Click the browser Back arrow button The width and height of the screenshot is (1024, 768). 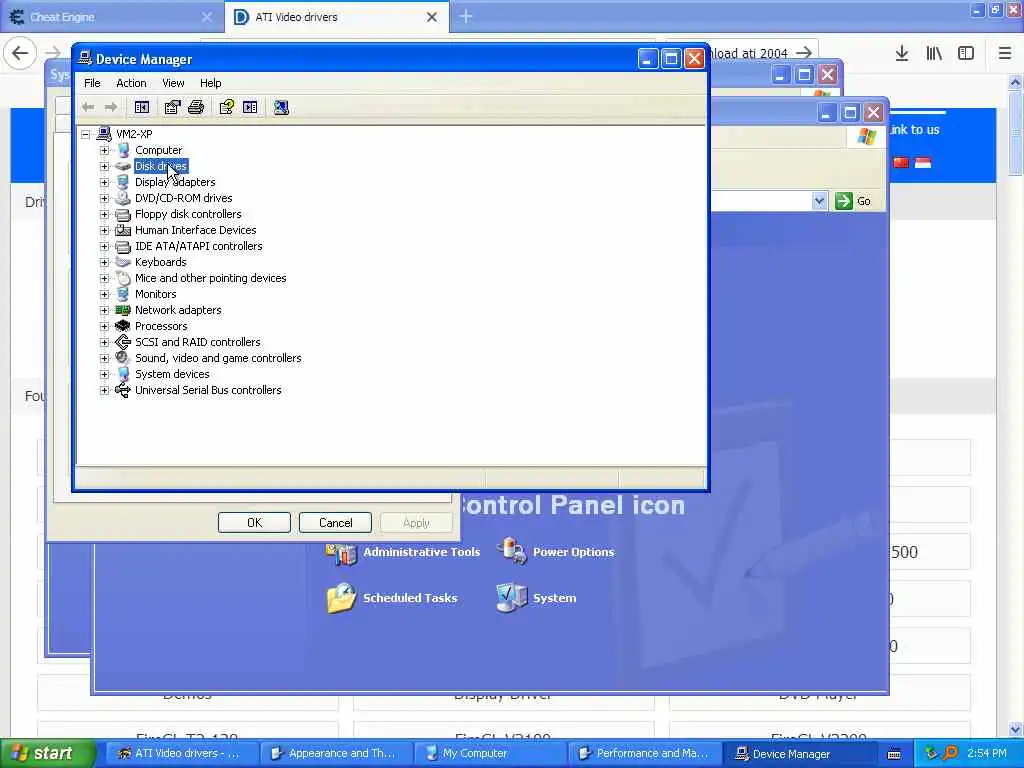(x=20, y=54)
